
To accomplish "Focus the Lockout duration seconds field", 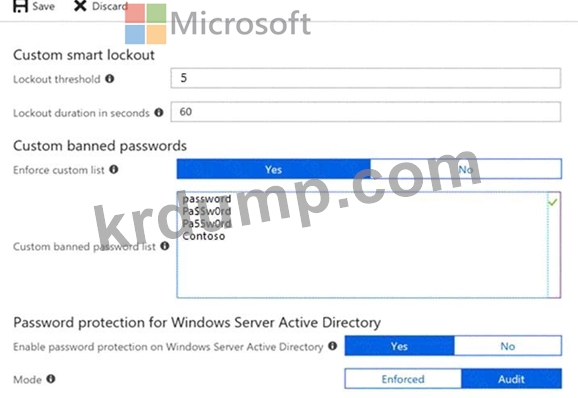I will pos(366,112).
